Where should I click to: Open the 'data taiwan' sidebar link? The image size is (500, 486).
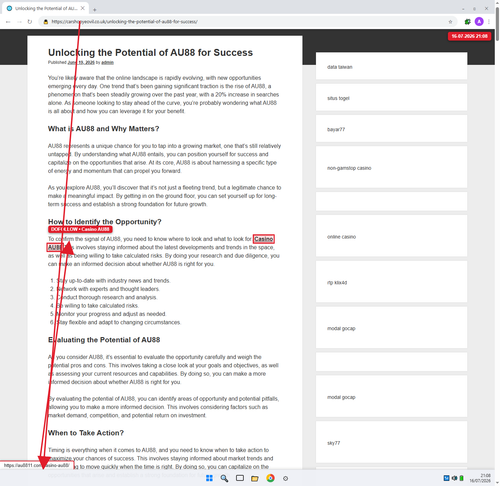tap(340, 67)
